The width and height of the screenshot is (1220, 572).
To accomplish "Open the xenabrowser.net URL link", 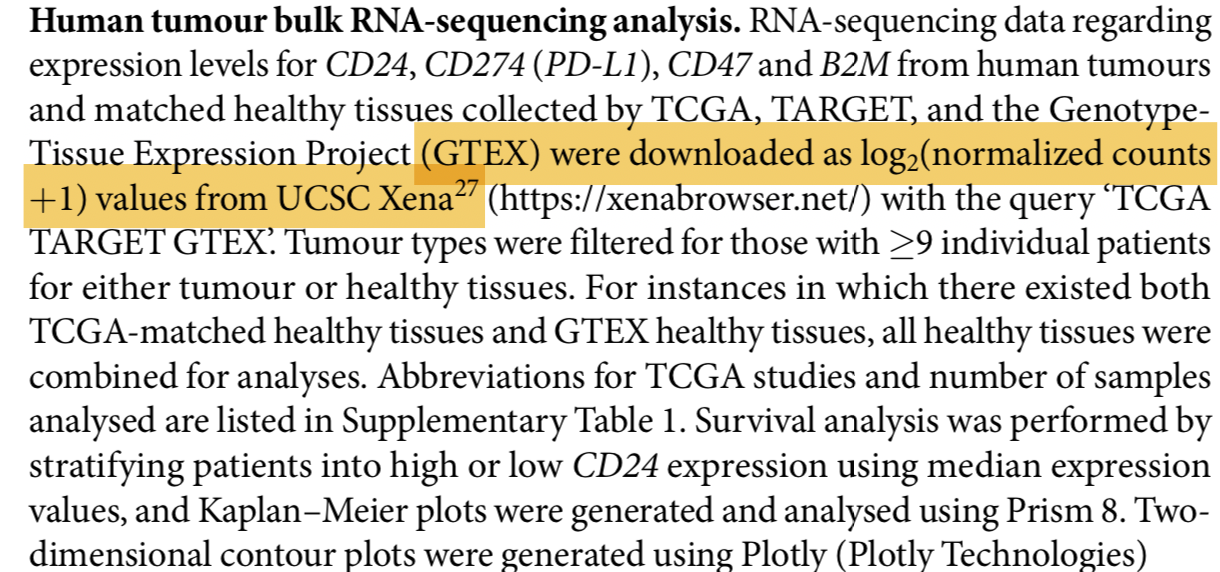I will tap(679, 199).
